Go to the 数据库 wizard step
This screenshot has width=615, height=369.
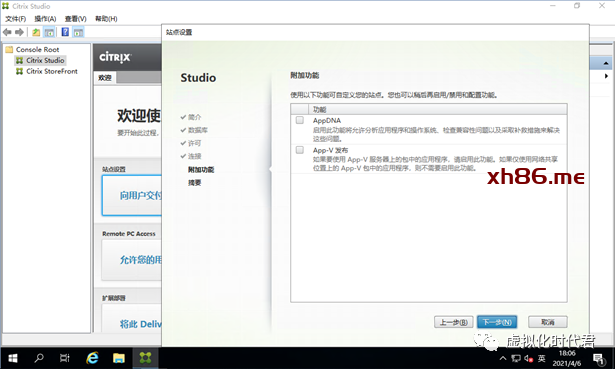198,130
